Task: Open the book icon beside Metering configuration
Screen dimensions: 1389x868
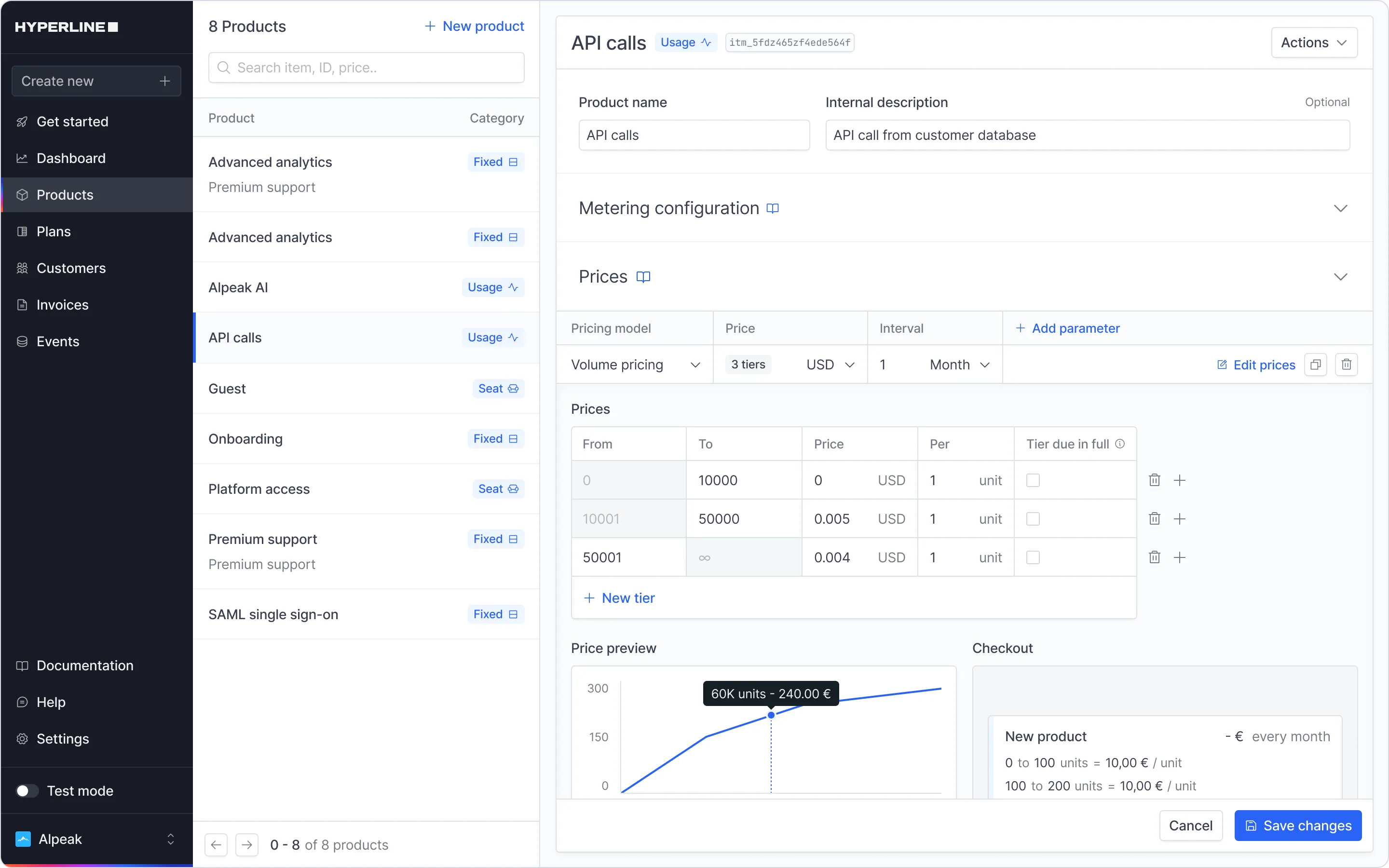Action: (772, 208)
